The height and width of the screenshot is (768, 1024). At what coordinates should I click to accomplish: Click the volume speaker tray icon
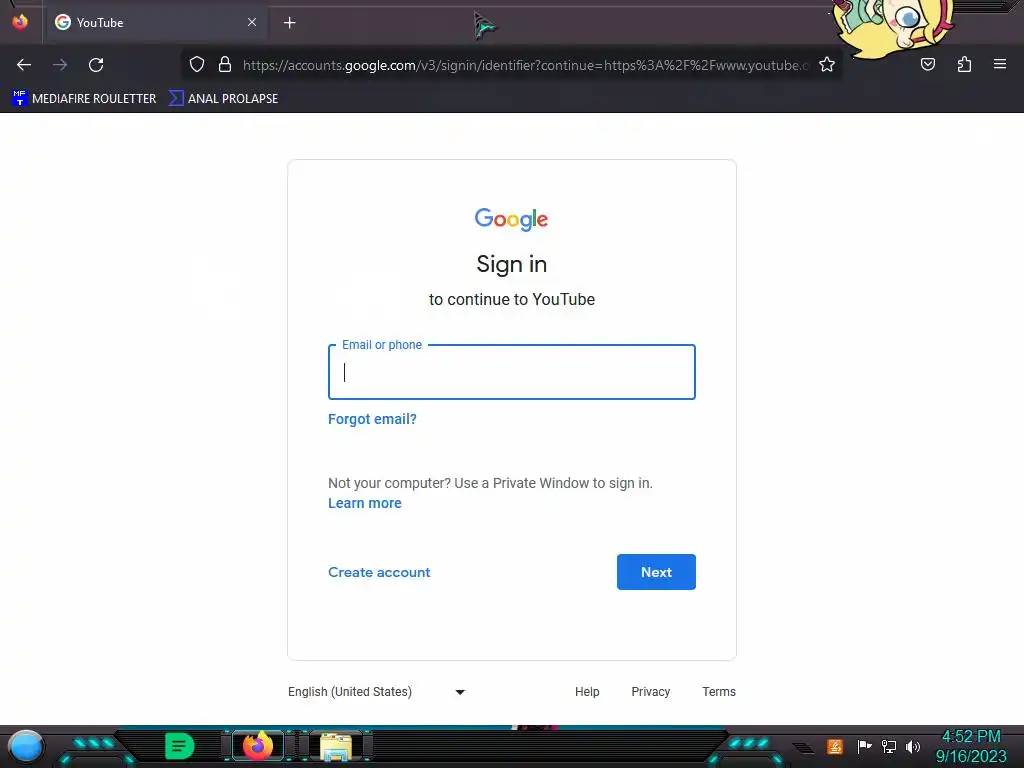tap(913, 746)
